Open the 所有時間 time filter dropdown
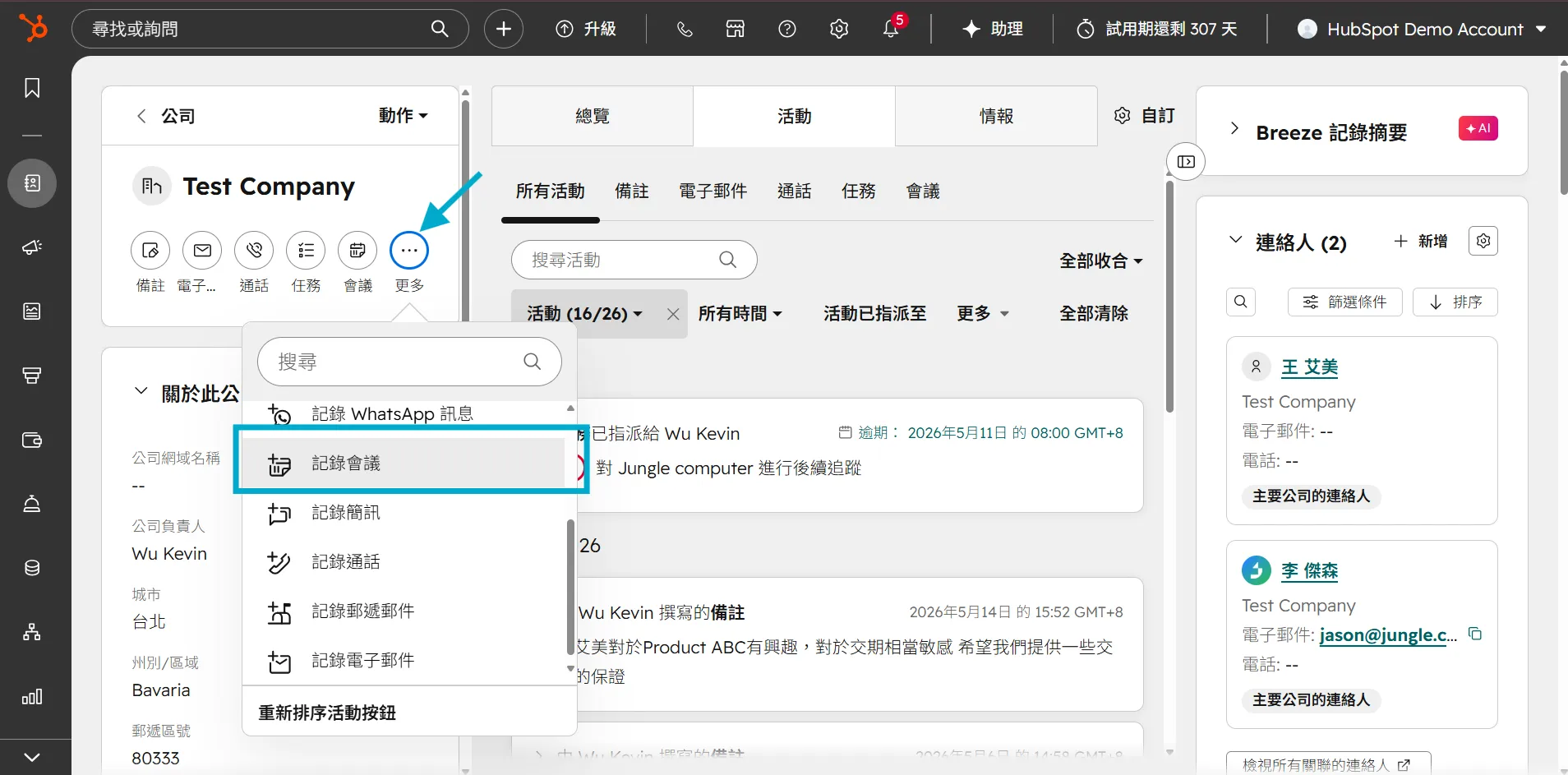1568x775 pixels. [x=740, y=313]
